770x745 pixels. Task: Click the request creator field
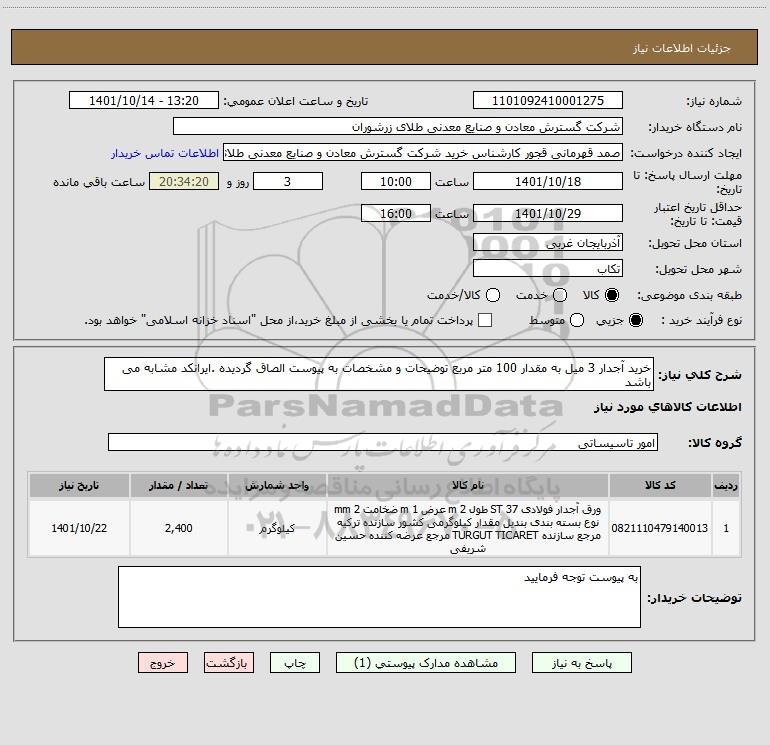click(423, 153)
